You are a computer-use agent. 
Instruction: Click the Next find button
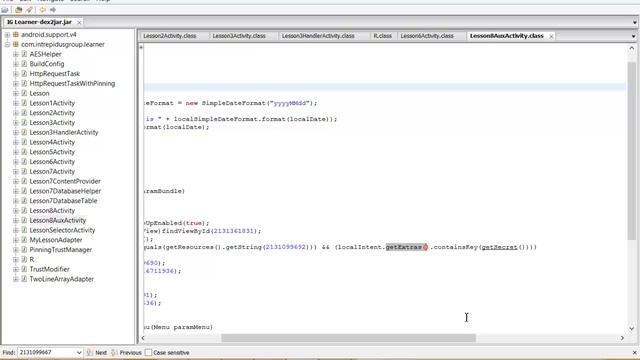pyautogui.click(x=97, y=353)
